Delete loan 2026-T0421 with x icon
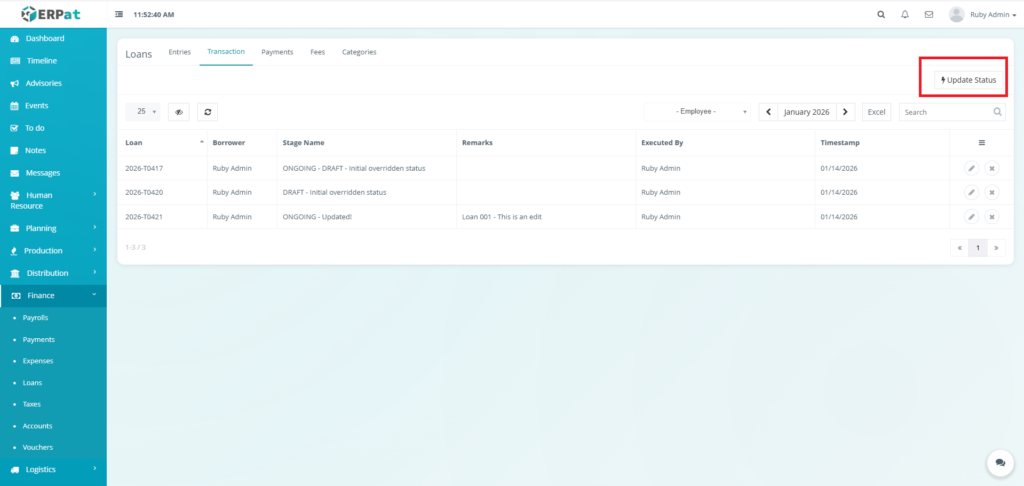The width and height of the screenshot is (1024, 486). tap(991, 216)
